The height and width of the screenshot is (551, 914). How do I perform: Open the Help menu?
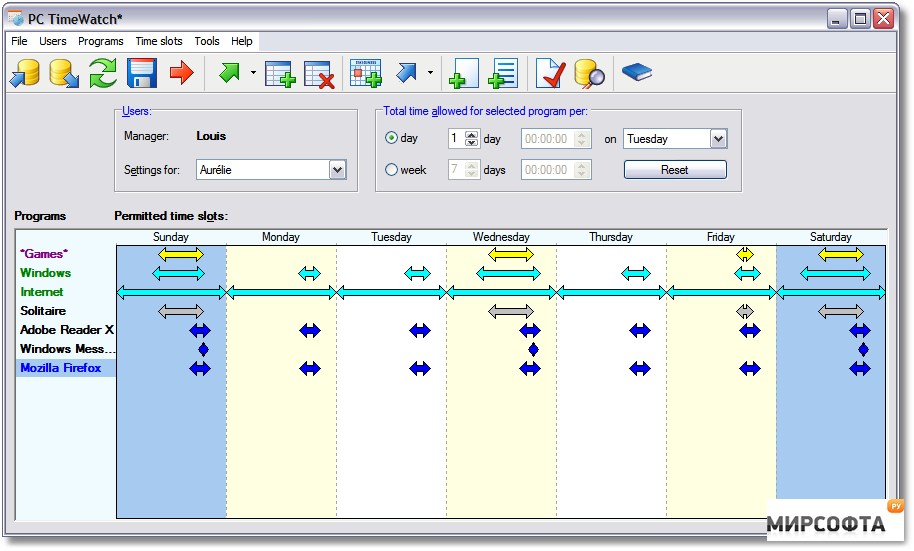click(241, 41)
